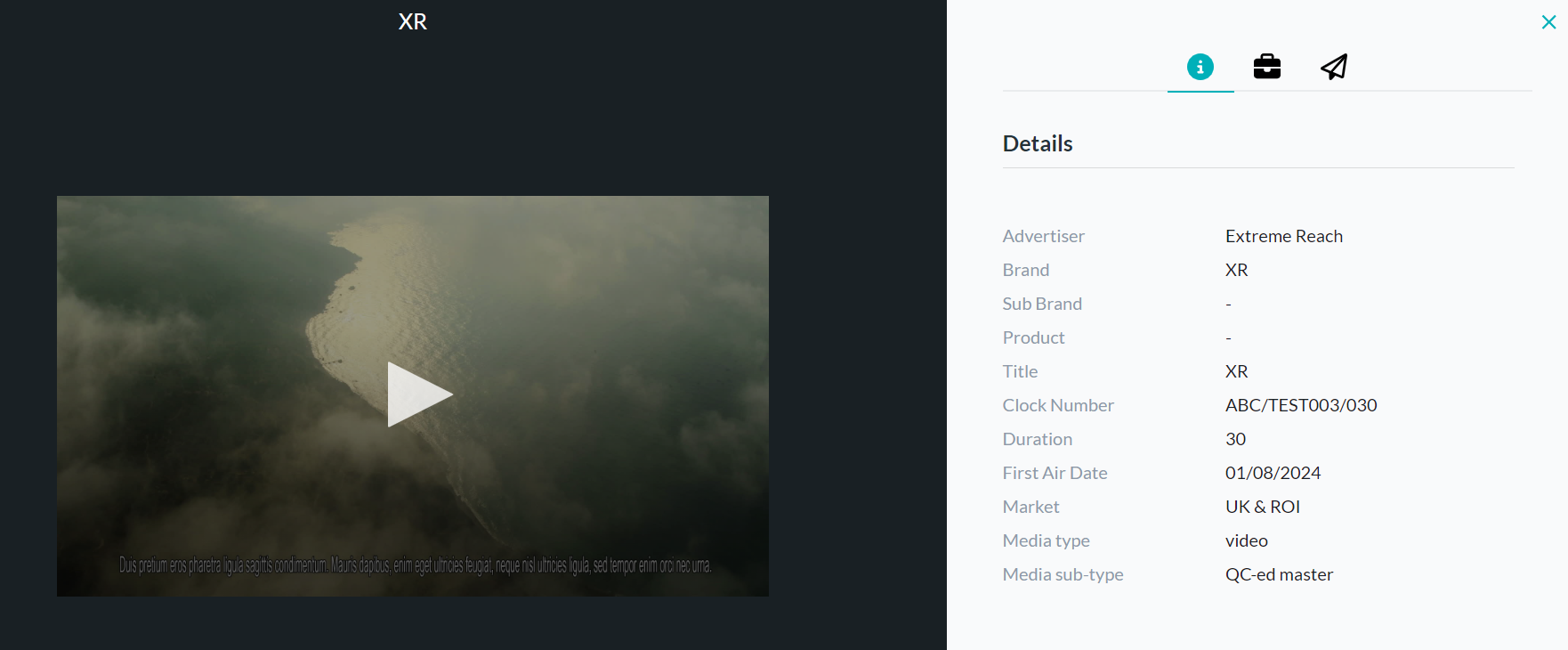Screen dimensions: 1568x650
Task: Close the details panel with X
Action: point(1548,22)
